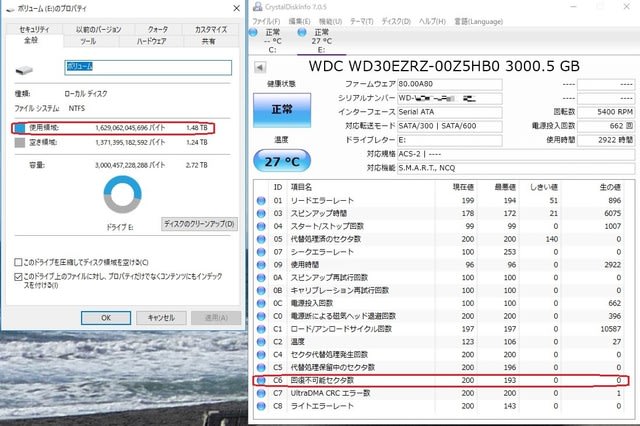Open the ファイル(F) menu

(x=266, y=21)
